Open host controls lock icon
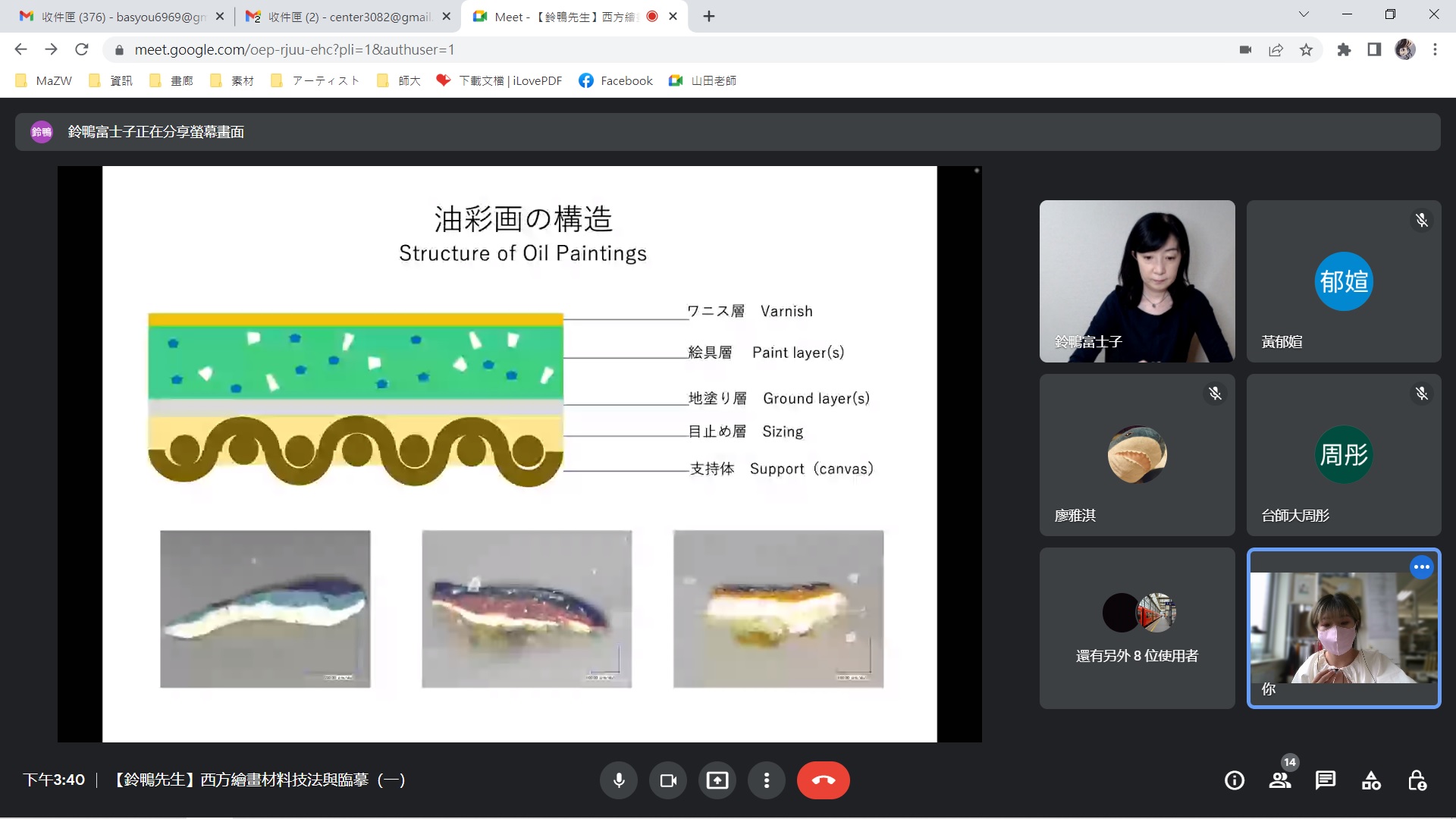 click(x=1417, y=780)
